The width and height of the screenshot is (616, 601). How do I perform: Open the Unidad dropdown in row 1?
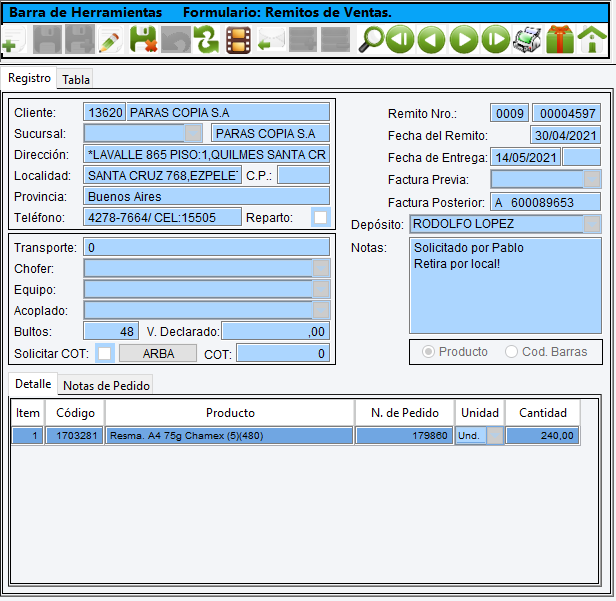[x=495, y=436]
